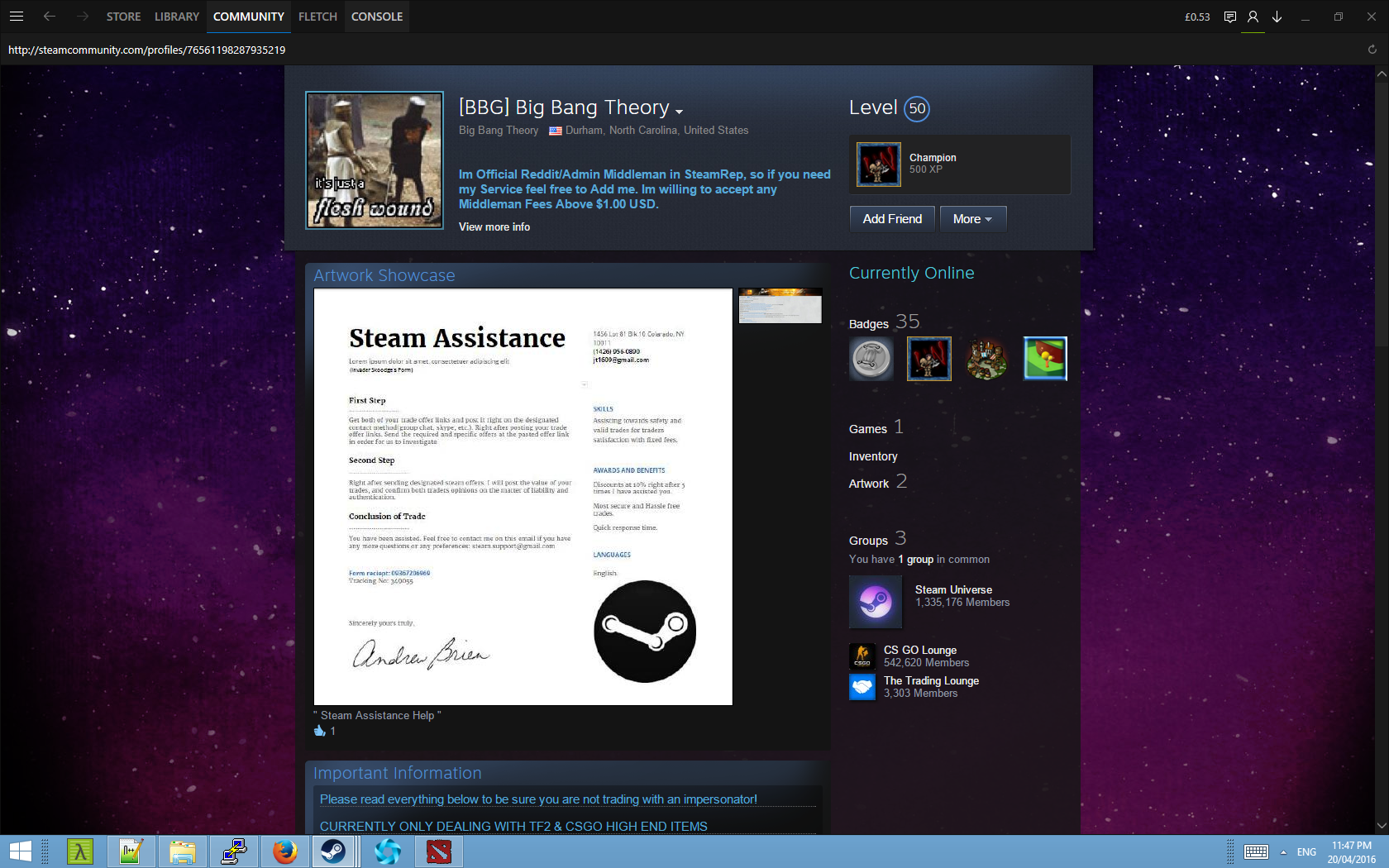
Task: Click the page scrollbar down arrow
Action: [1382, 826]
